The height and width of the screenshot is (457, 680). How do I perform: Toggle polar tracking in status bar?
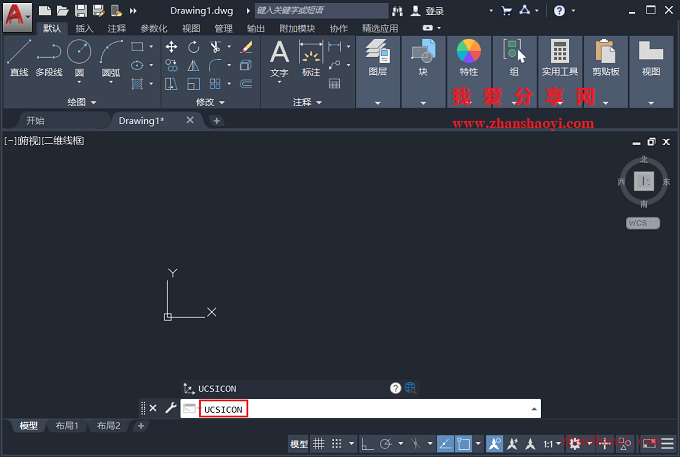click(386, 444)
